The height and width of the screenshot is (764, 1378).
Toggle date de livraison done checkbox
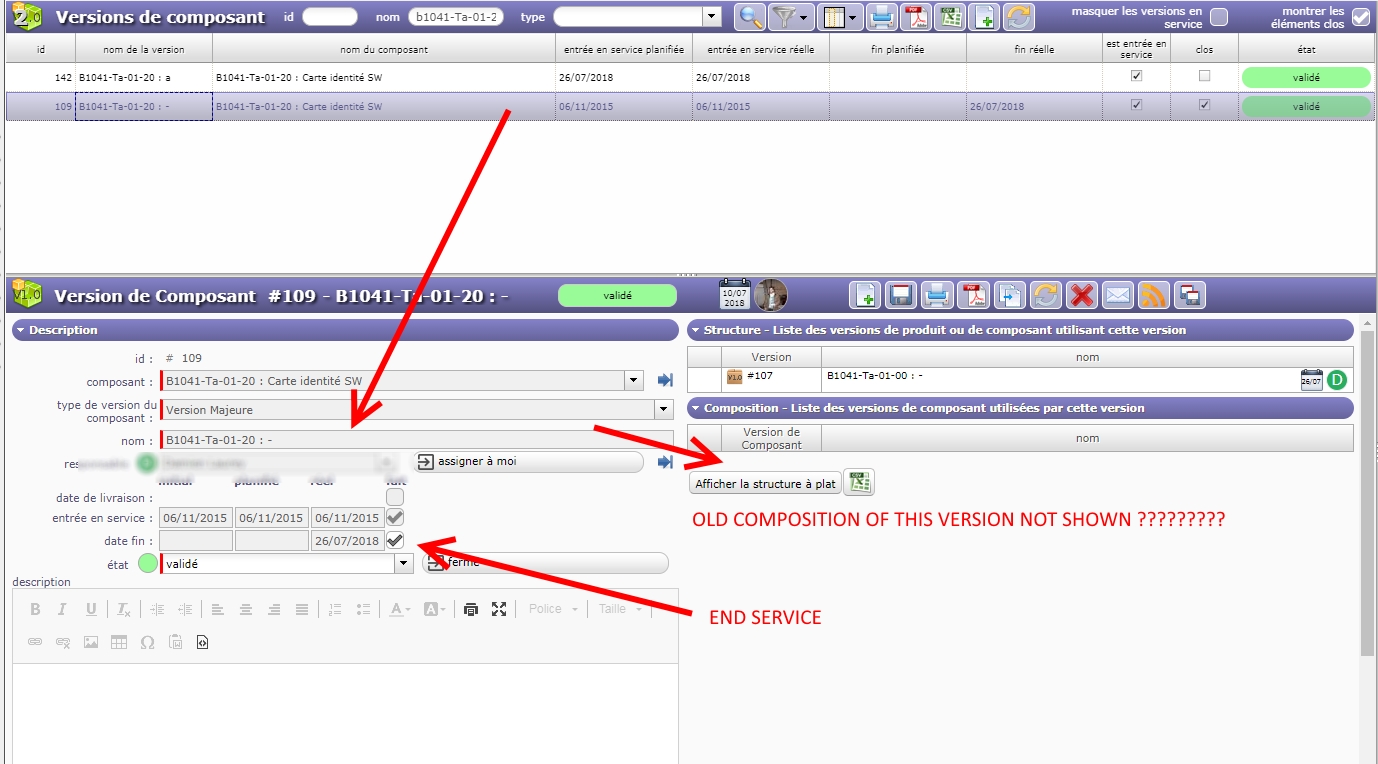[395, 497]
